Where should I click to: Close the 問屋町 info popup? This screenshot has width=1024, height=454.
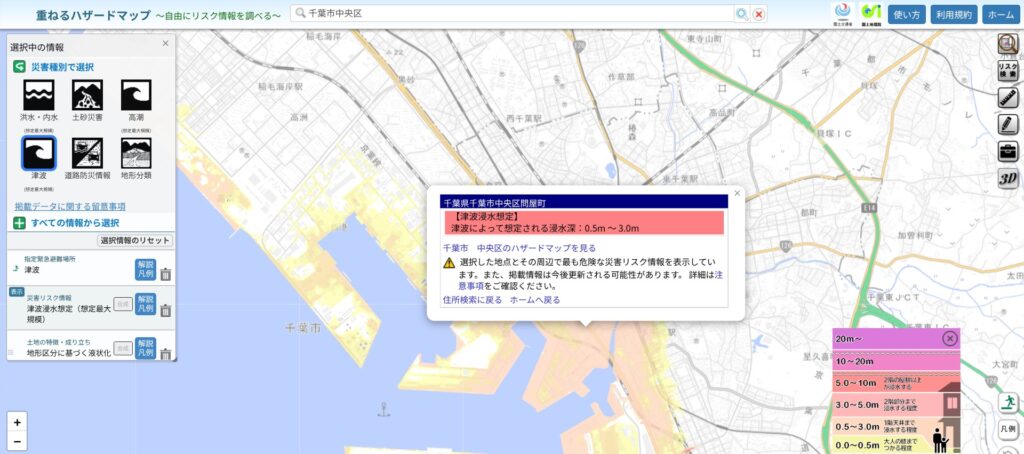pyautogui.click(x=737, y=193)
